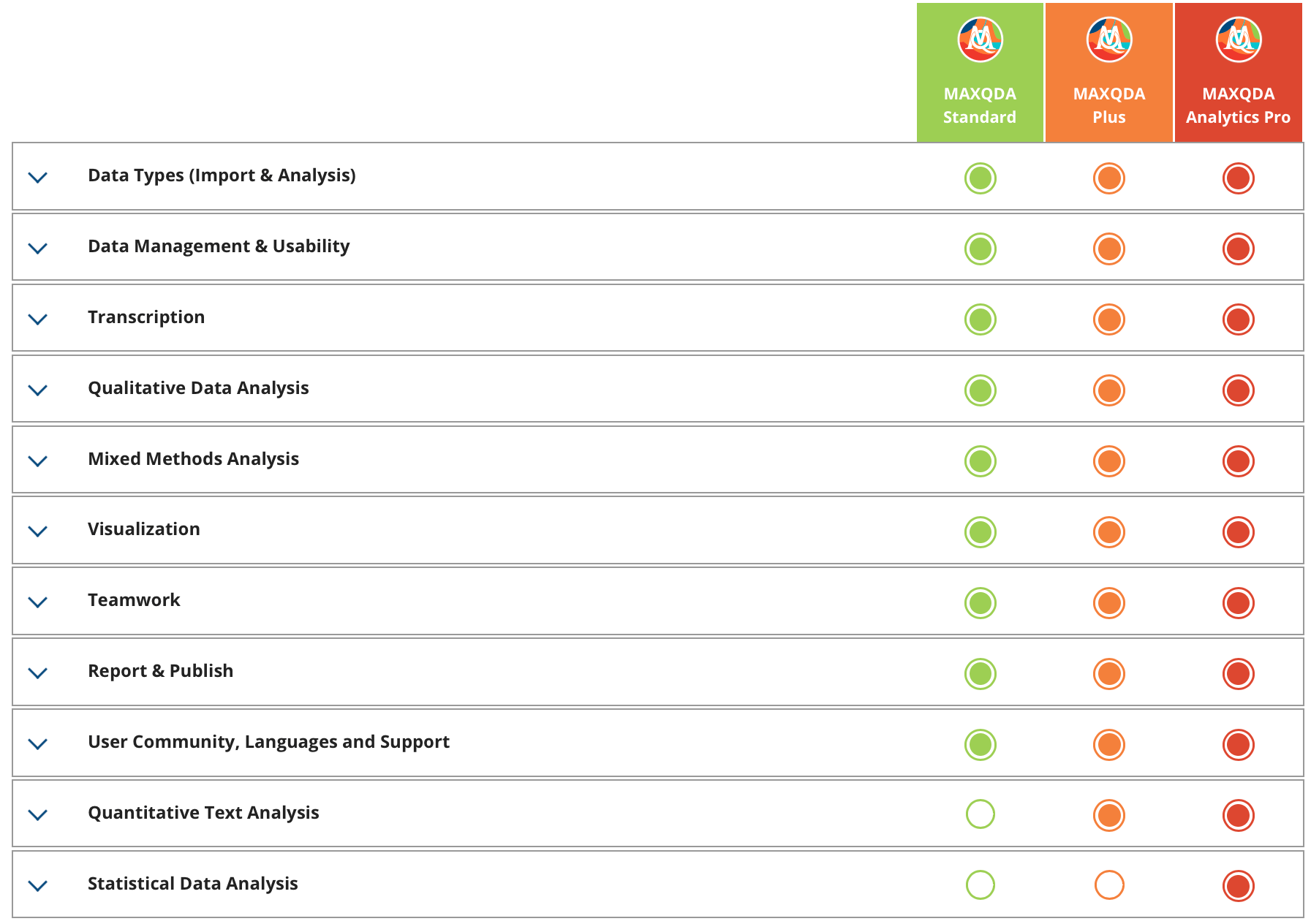Click empty Standard circle for Statistical Data Analysis

980,885
